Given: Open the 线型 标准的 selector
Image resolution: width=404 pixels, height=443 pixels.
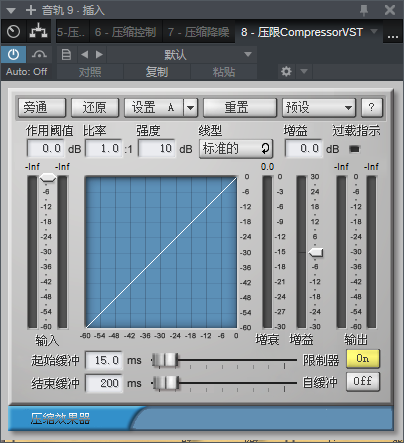Looking at the screenshot, I should [236, 149].
